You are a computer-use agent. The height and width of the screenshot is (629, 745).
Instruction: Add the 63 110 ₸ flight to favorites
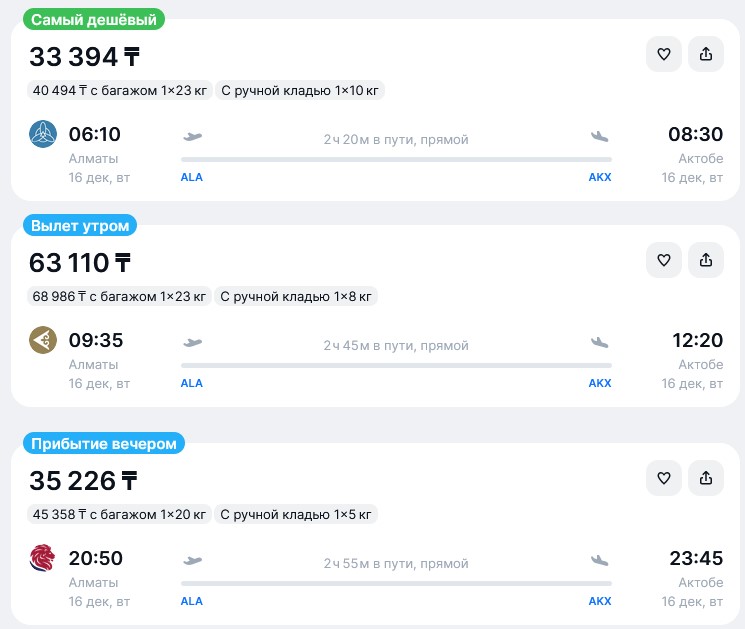663,260
